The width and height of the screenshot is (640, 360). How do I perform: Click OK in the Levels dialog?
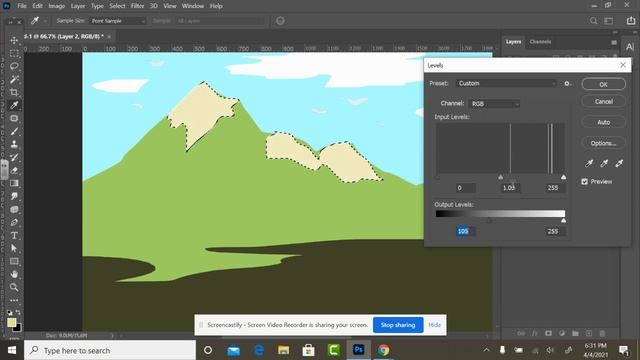[x=604, y=84]
